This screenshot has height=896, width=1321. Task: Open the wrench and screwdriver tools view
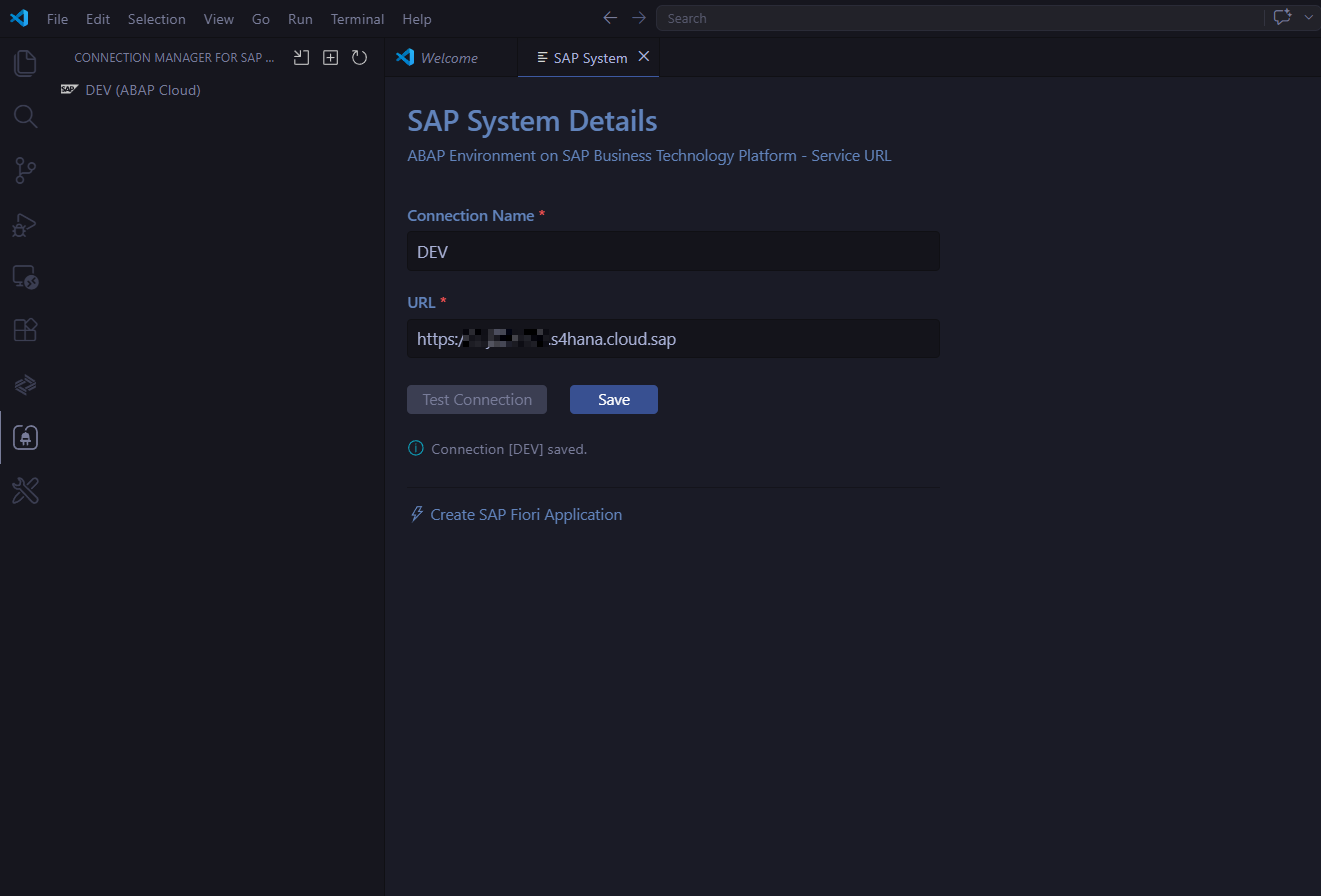point(25,490)
